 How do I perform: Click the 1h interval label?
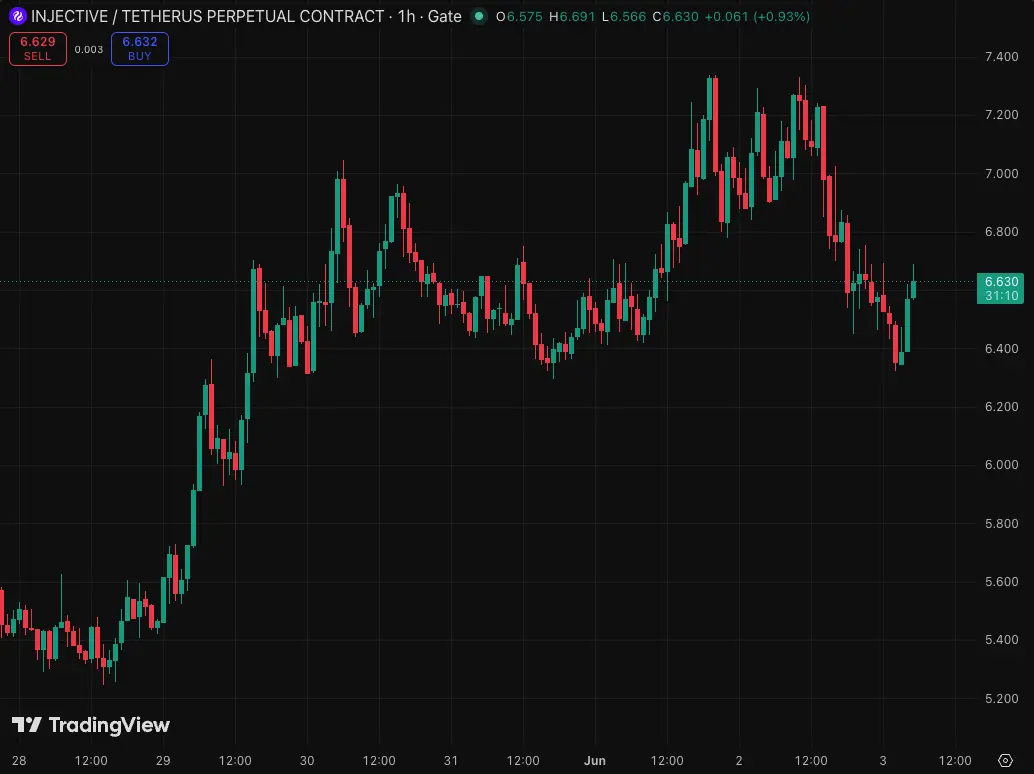point(406,16)
